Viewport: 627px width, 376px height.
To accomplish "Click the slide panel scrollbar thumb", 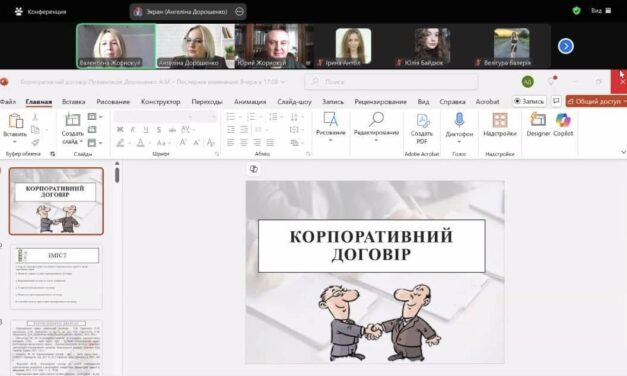I will click(x=117, y=175).
